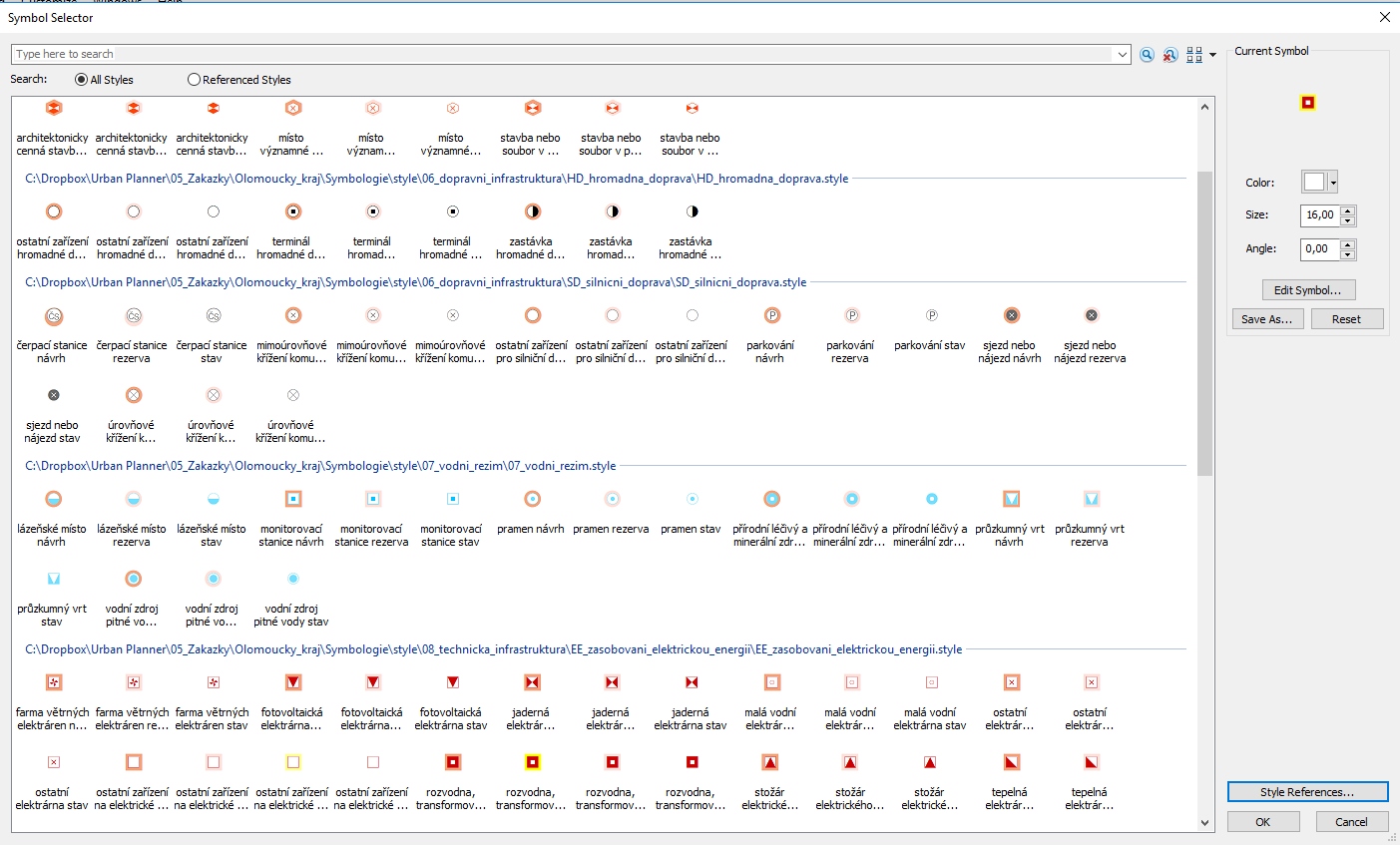The width and height of the screenshot is (1400, 845).
Task: Confirm with the OK button
Action: pyautogui.click(x=1263, y=822)
